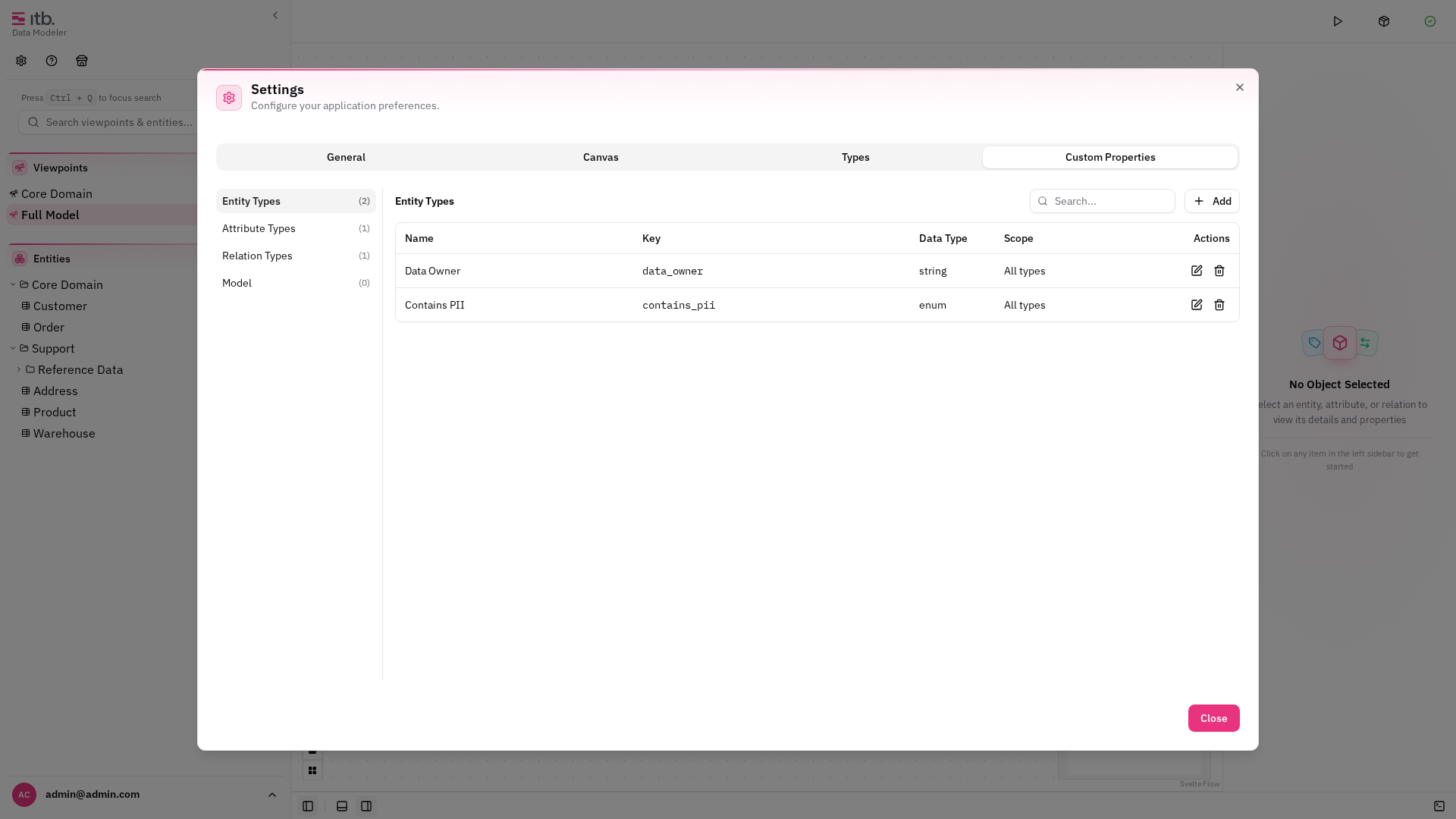Select the Order entity

pyautogui.click(x=49, y=327)
